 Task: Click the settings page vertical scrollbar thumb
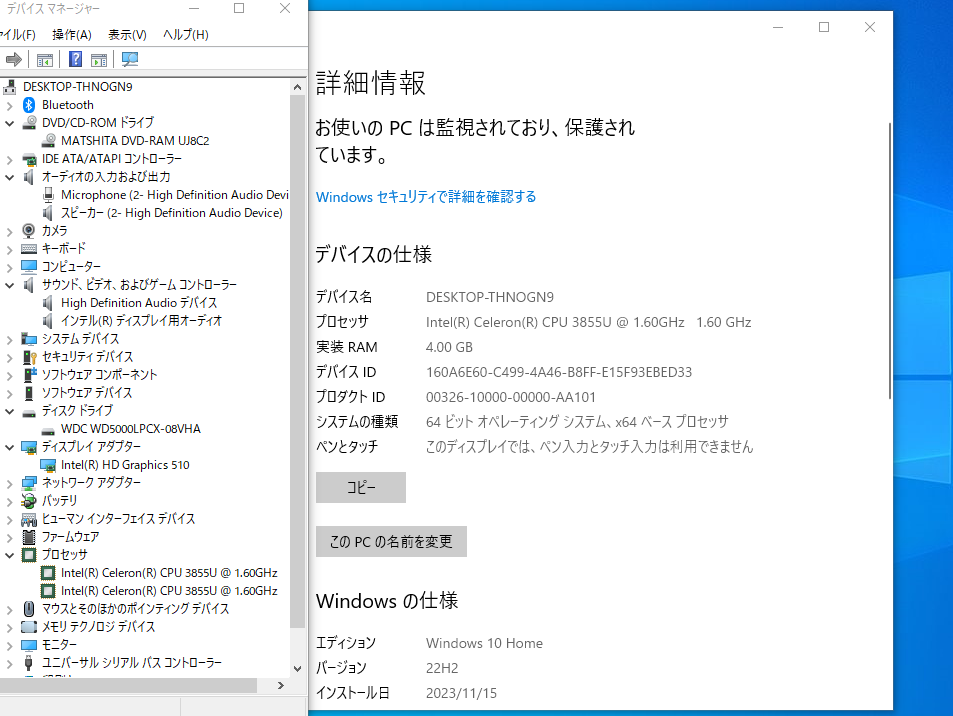pyautogui.click(x=890, y=261)
